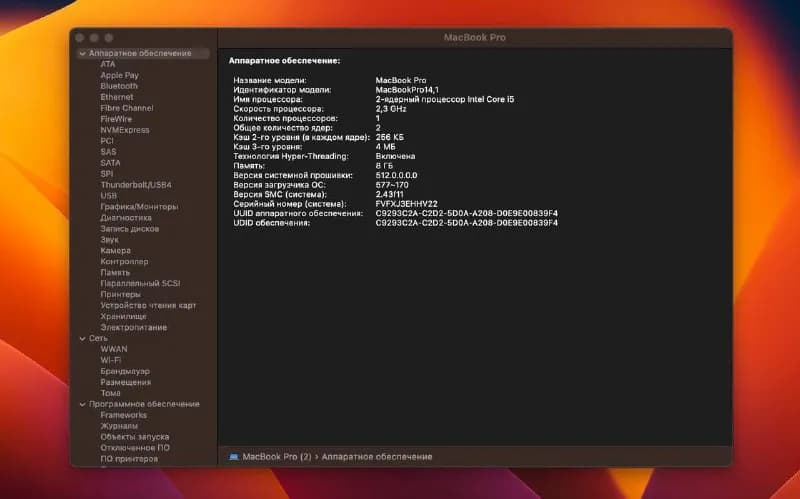This screenshot has width=800, height=499.
Task: Select Журналы in the sidebar
Action: point(119,426)
